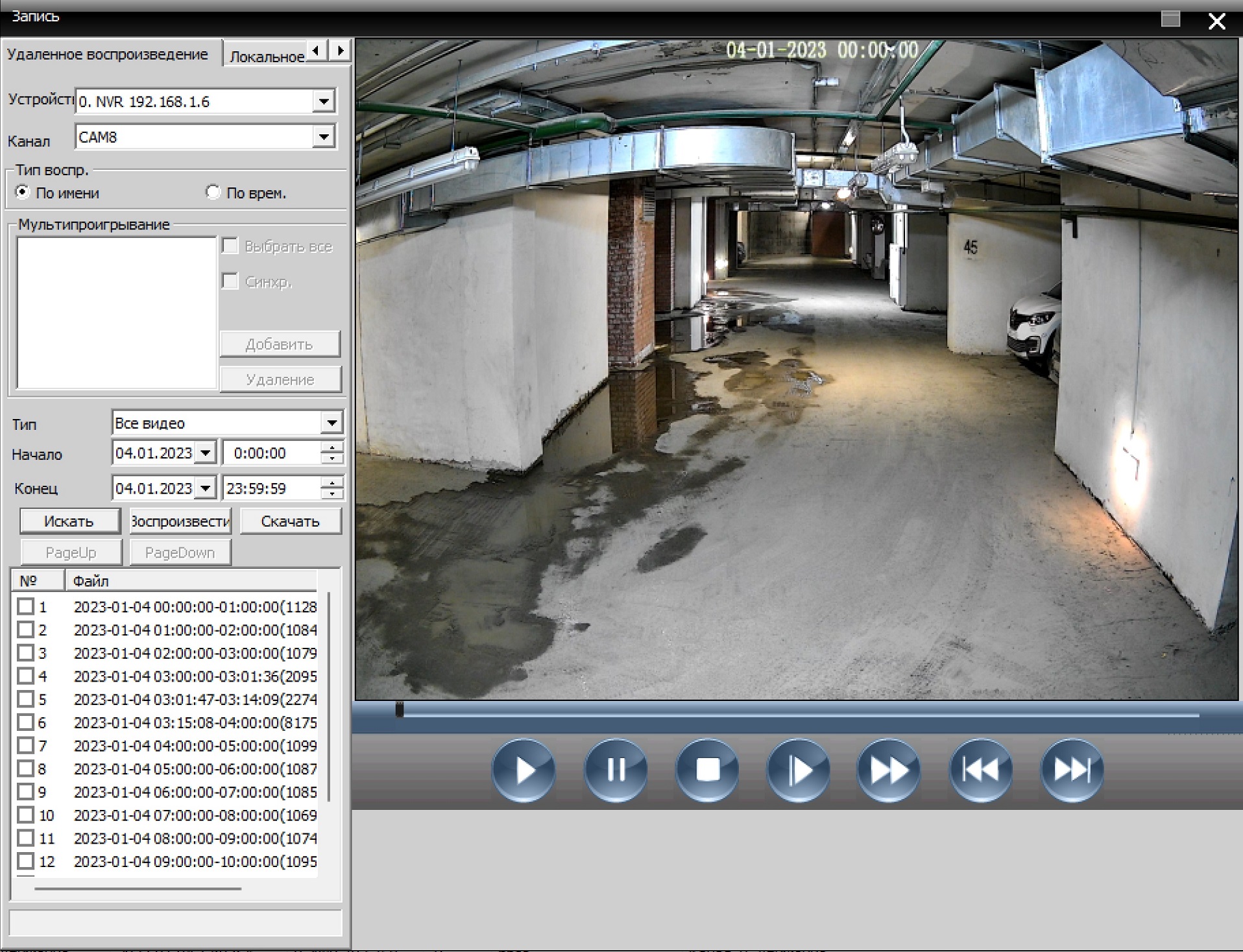Jump to the previous recording file
Screen dimensions: 1243x952
point(981,770)
